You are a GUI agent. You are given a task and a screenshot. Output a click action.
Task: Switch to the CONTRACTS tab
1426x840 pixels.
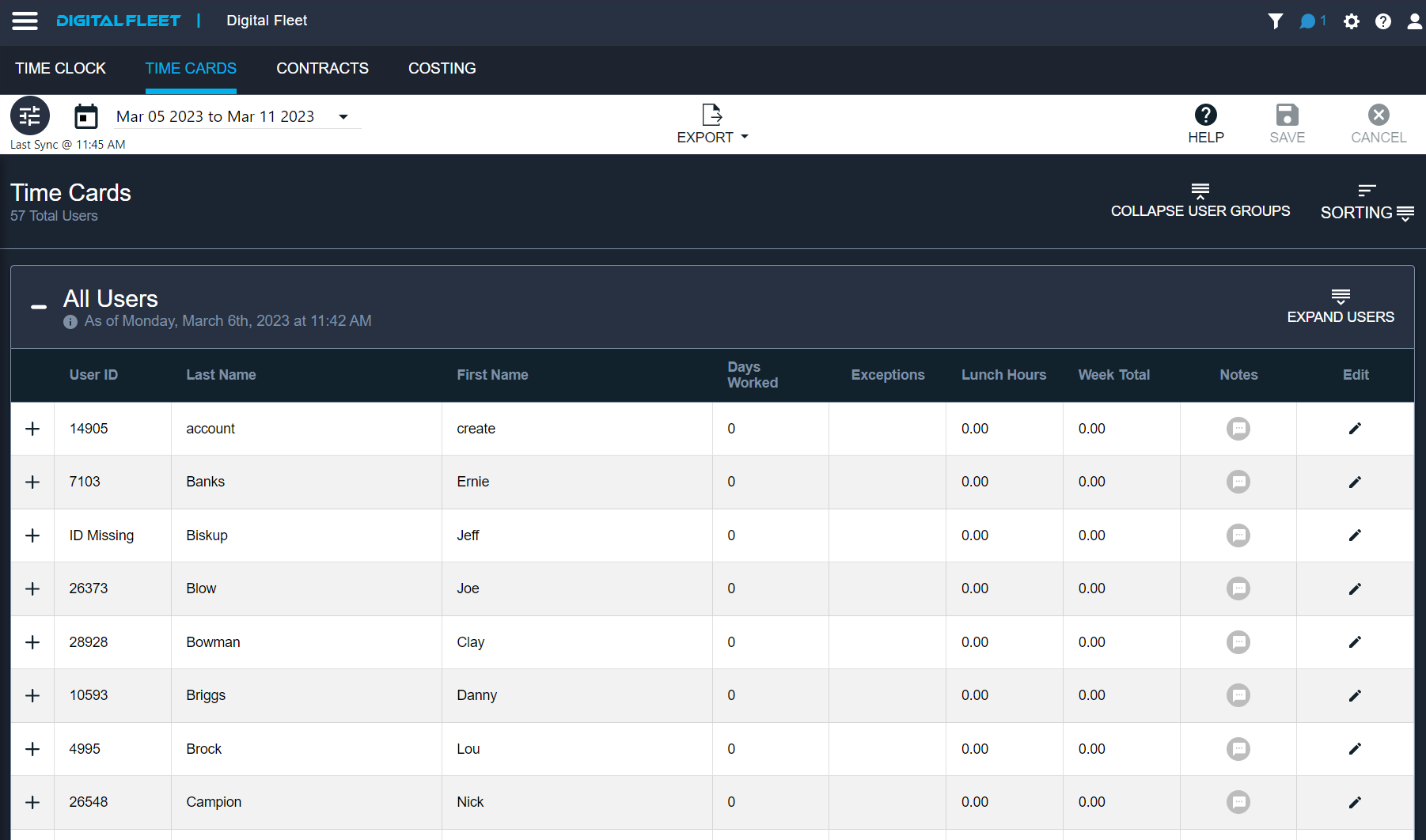point(322,69)
